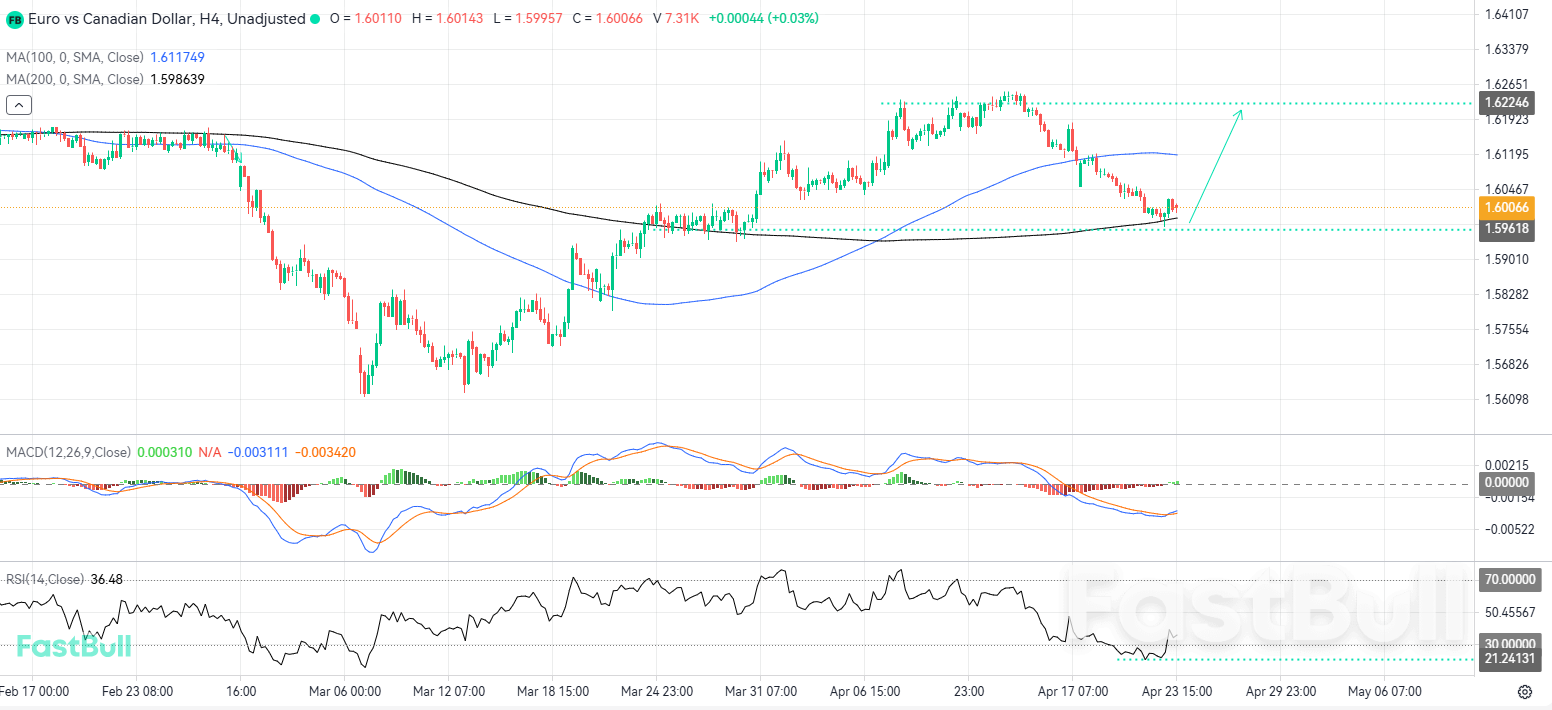Click the MACD(12,26,9,Close) indicator label

click(68, 452)
